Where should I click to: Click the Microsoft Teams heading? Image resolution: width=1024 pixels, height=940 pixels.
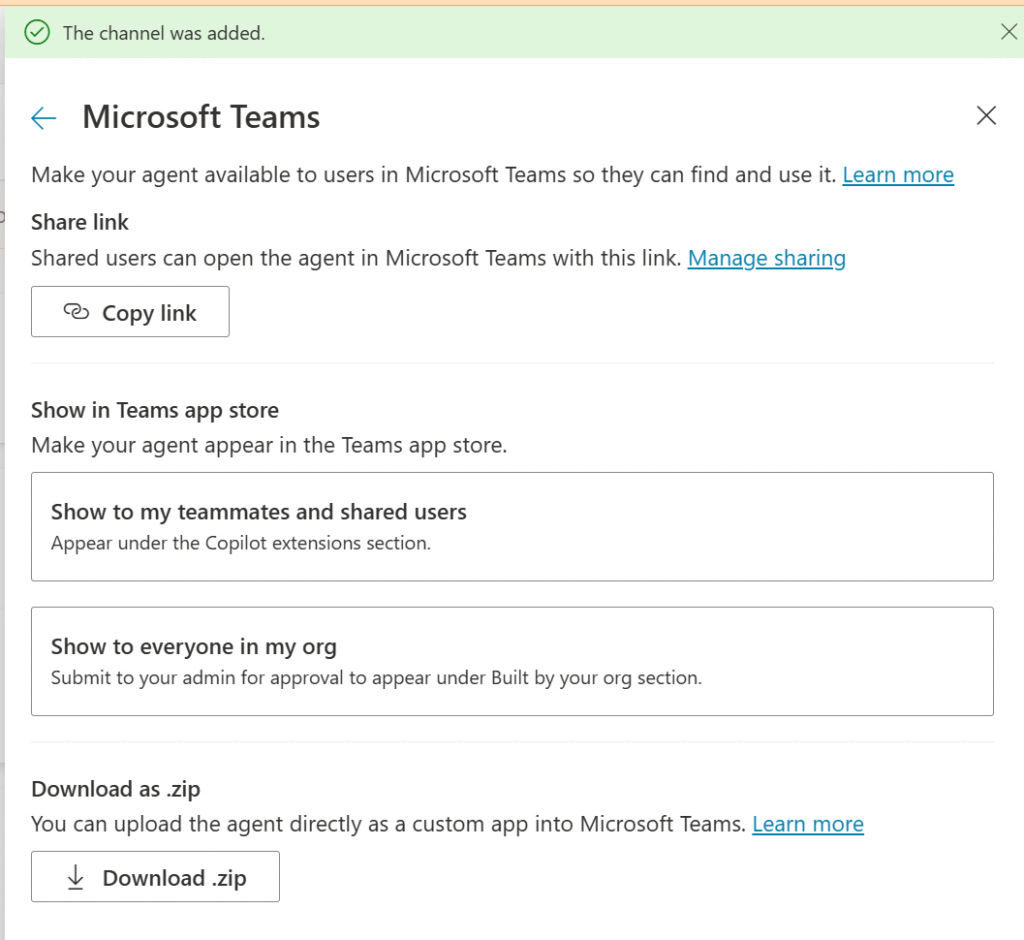pos(201,118)
